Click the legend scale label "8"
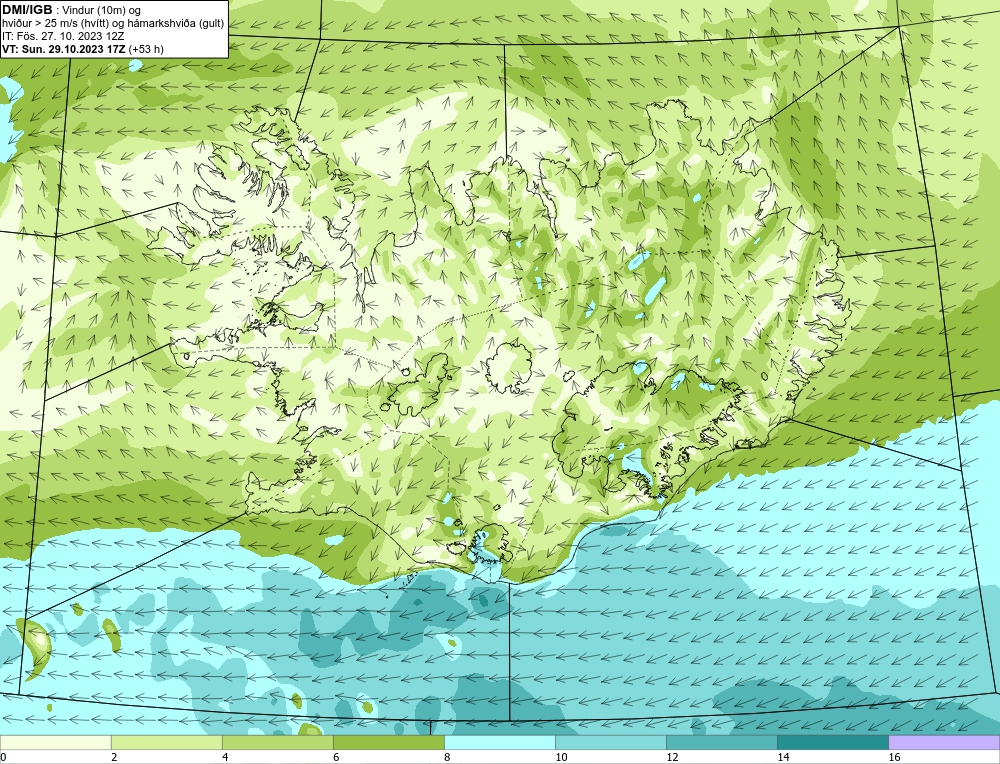Viewport: 1000px width, 764px height. click(447, 757)
